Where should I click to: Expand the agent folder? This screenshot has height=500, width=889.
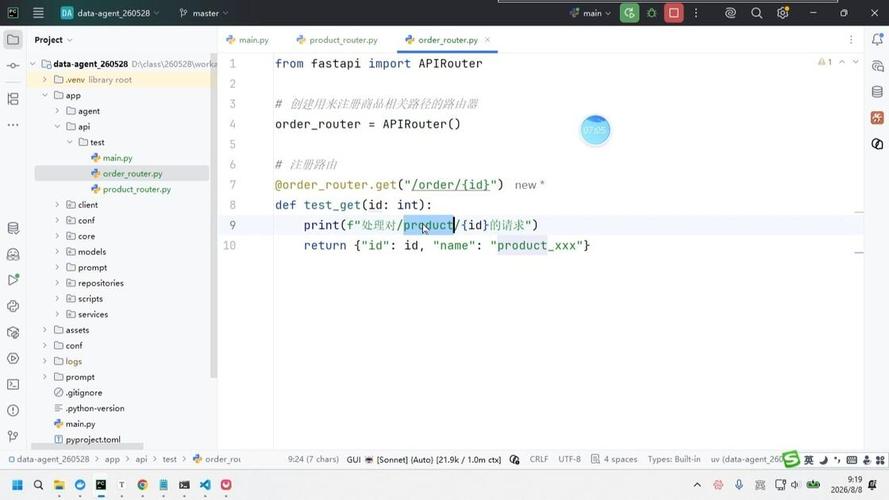[57, 111]
